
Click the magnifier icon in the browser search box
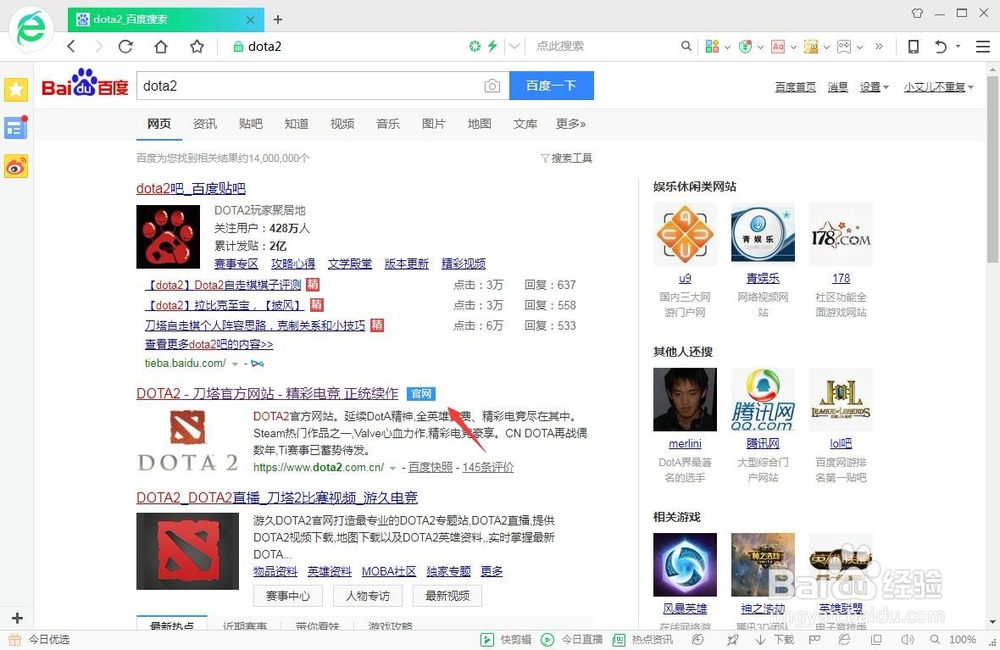click(686, 46)
